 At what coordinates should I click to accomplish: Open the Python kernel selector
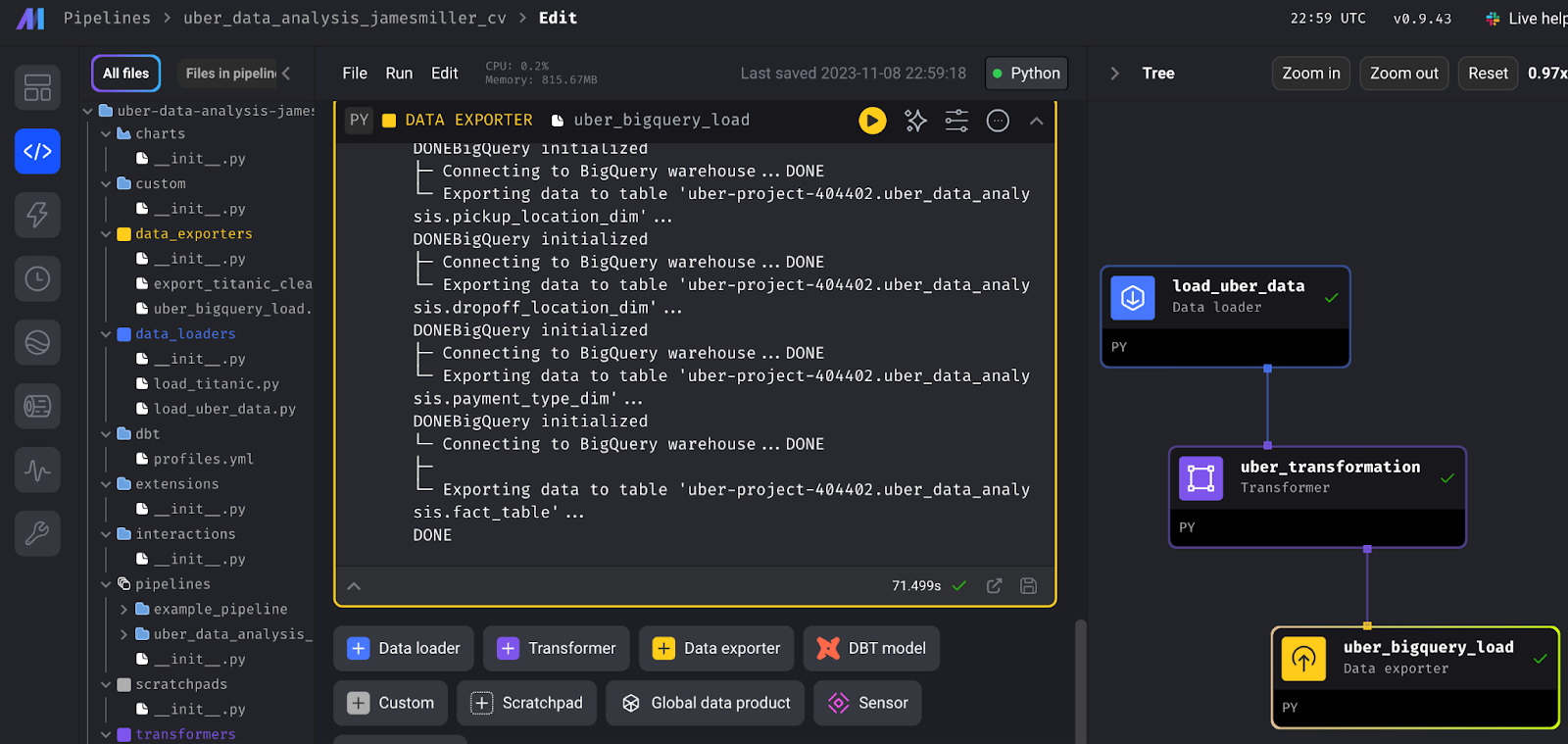[1026, 74]
